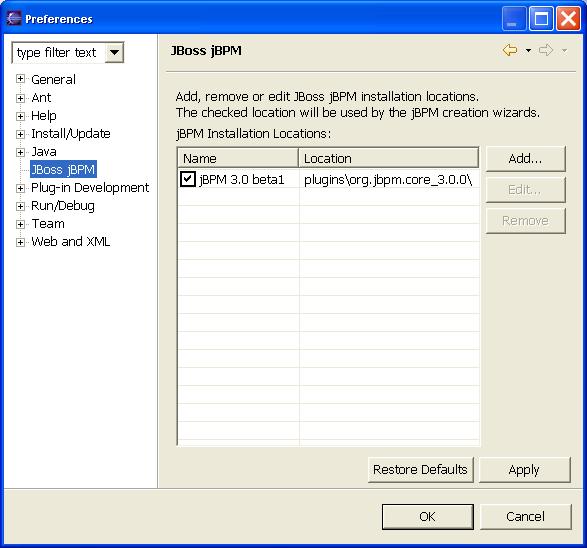Uncheck the jBPM 3.0 beta1 checkbox
Image resolution: width=587 pixels, height=548 pixels.
(x=188, y=179)
